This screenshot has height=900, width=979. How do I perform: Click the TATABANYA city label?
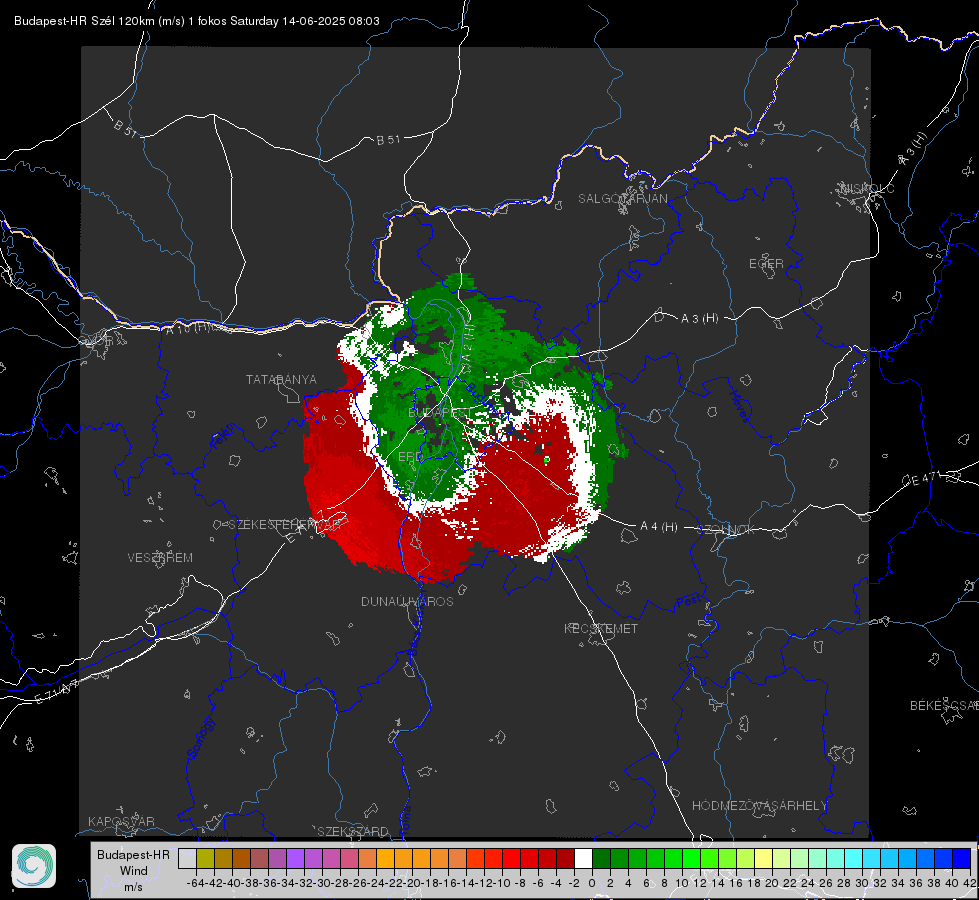(x=281, y=380)
